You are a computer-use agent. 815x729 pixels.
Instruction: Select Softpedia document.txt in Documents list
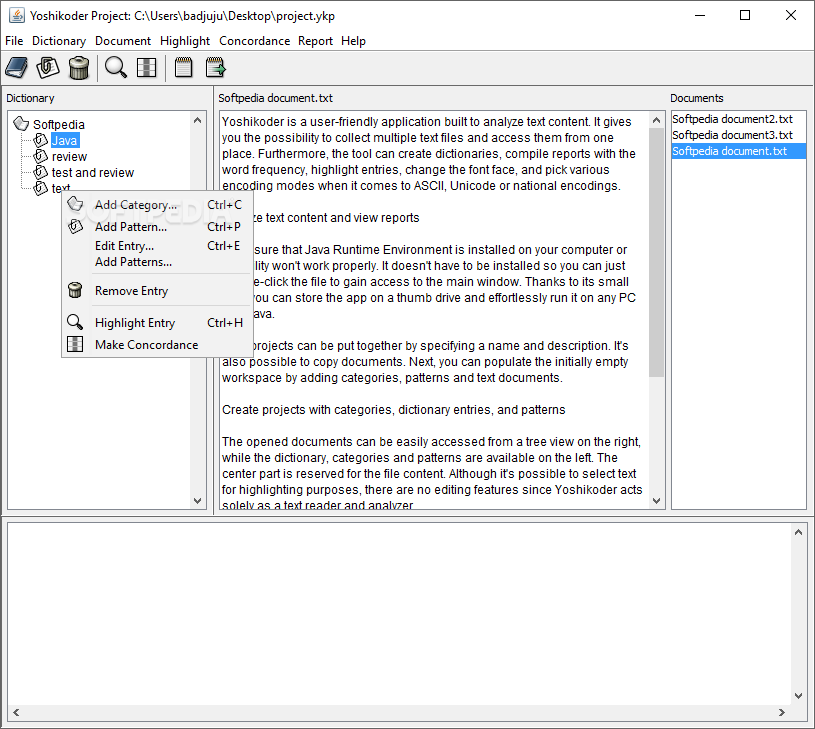[x=738, y=151]
